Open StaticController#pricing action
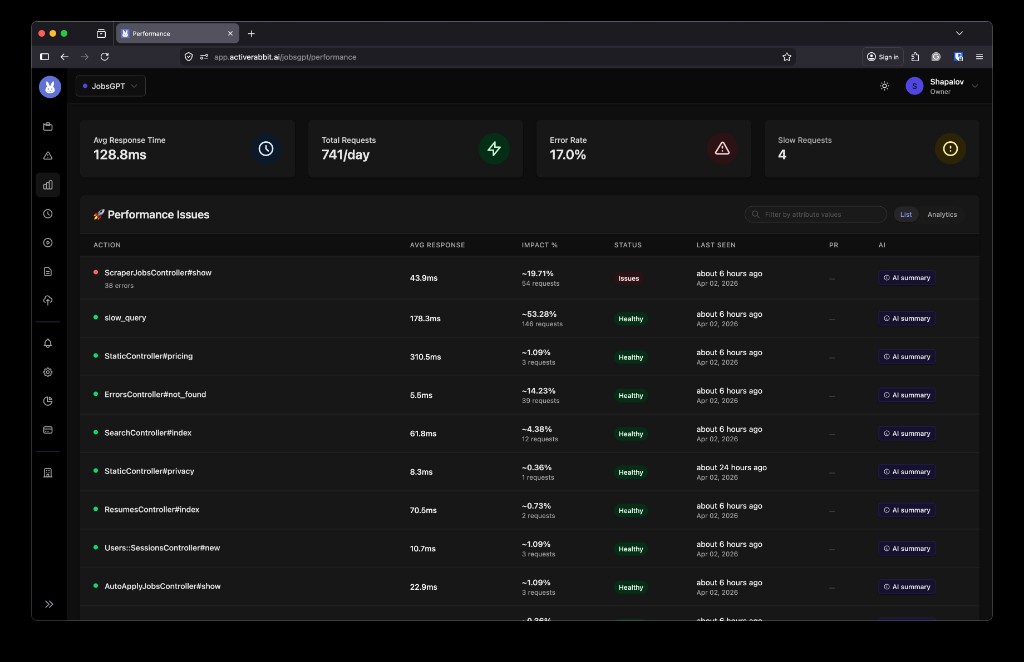 [x=148, y=356]
